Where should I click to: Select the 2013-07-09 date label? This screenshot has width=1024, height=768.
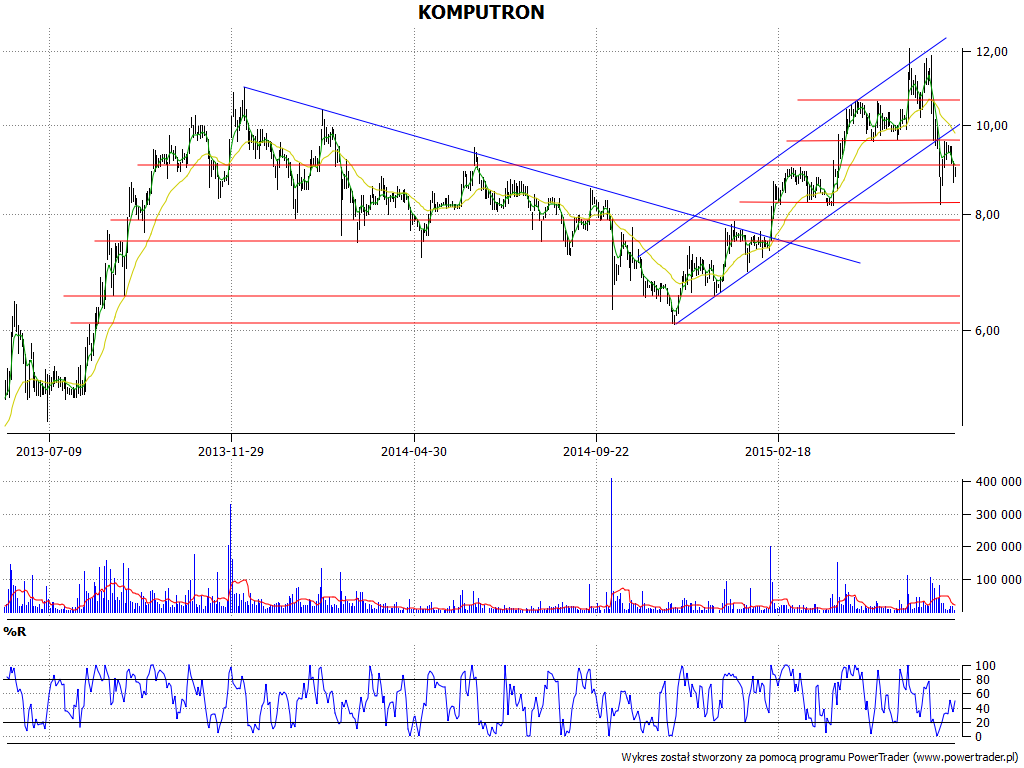(49, 451)
